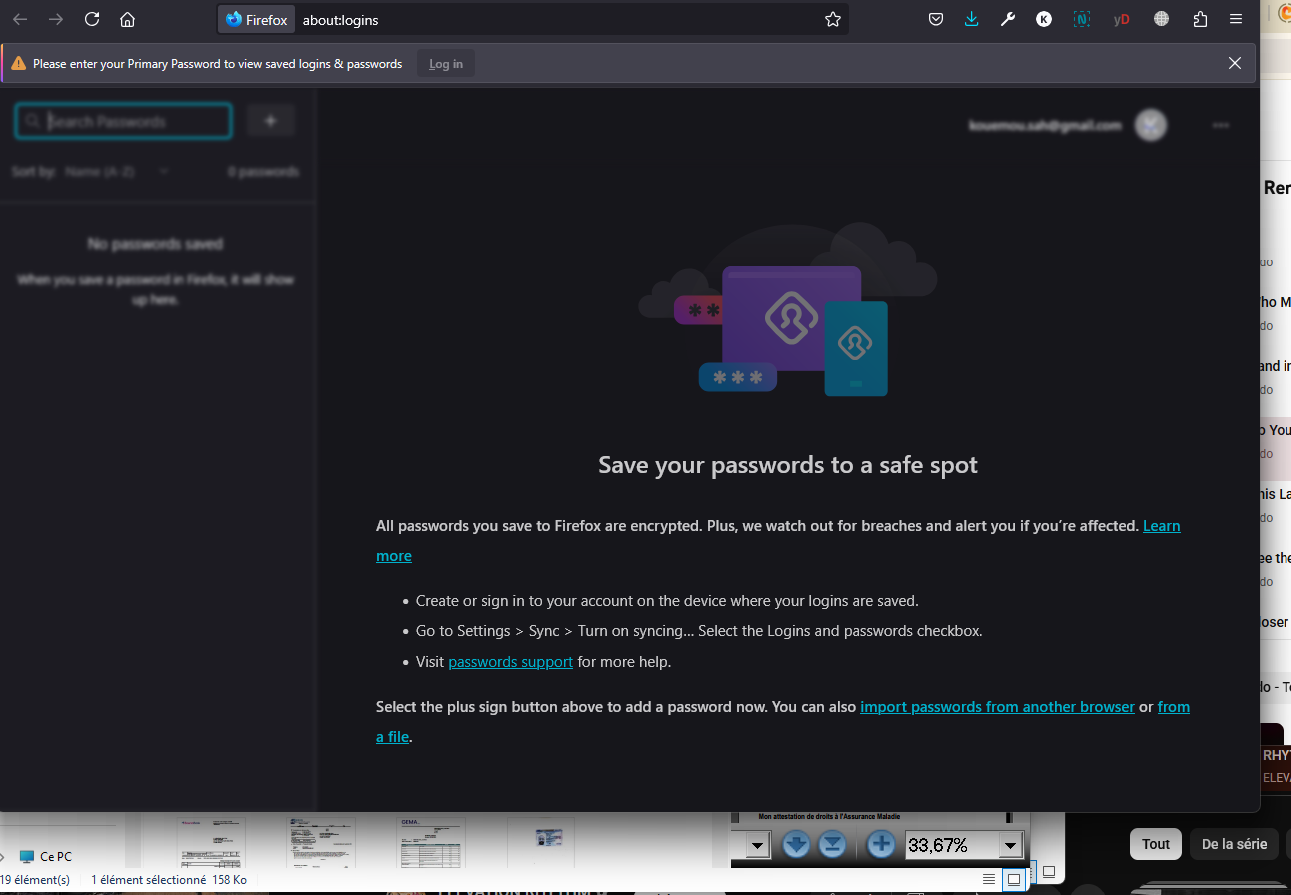This screenshot has width=1291, height=895.
Task: Select the De la série filter chip
Action: pyautogui.click(x=1234, y=844)
